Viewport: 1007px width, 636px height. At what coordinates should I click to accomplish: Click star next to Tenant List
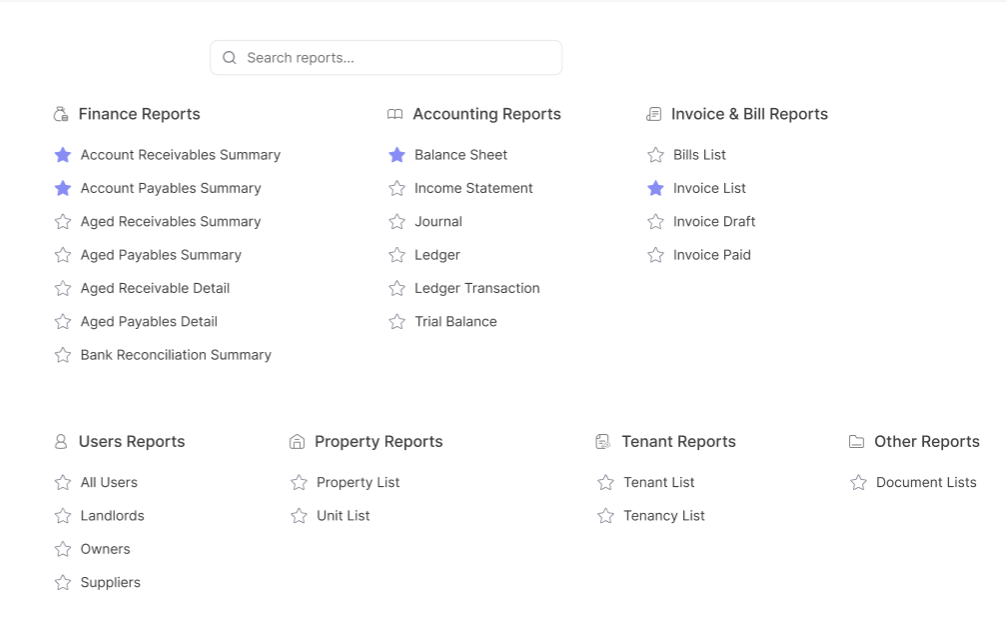click(x=606, y=483)
